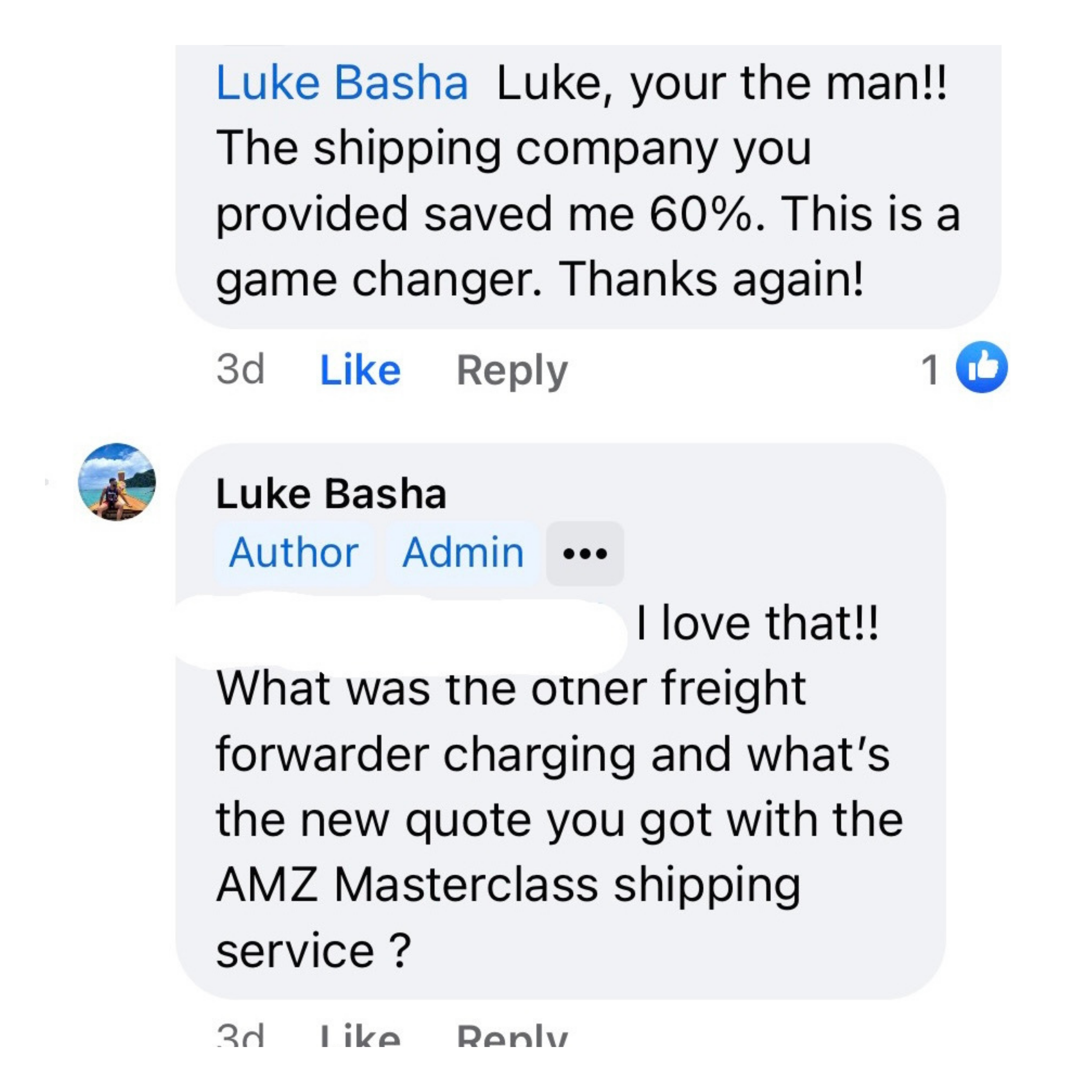The height and width of the screenshot is (1092, 1092).
Task: Click the 'I love that!!' text
Action: [757, 623]
